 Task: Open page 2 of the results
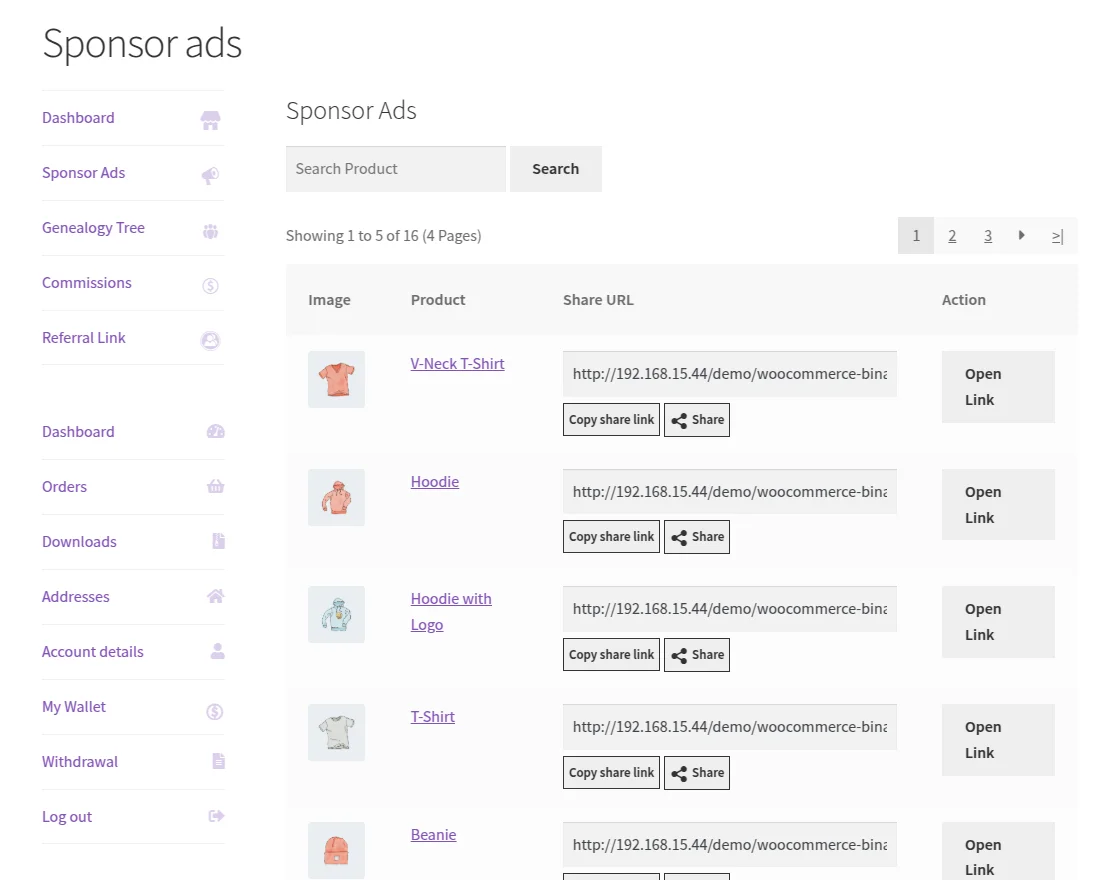(952, 235)
